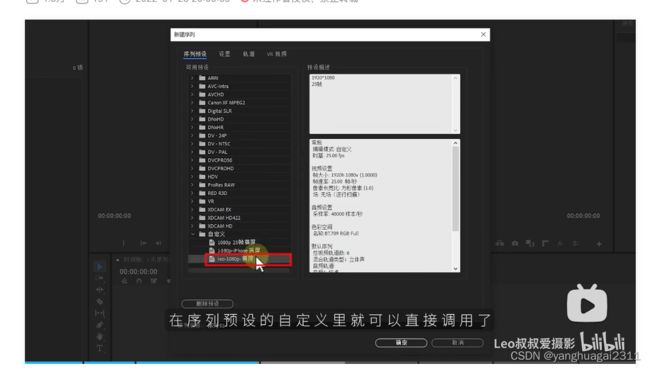Click the bilibili play icon overlay
The height and width of the screenshot is (368, 650).
587,304
